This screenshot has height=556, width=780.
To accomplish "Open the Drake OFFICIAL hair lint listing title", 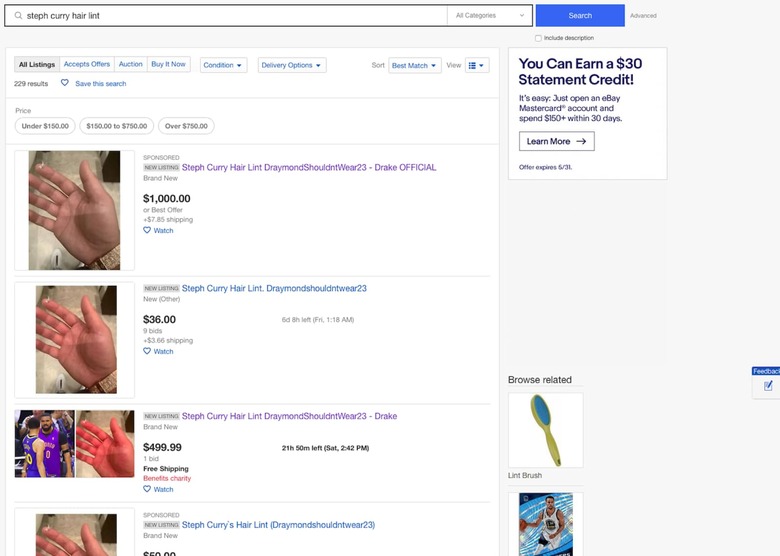I will pyautogui.click(x=309, y=168).
